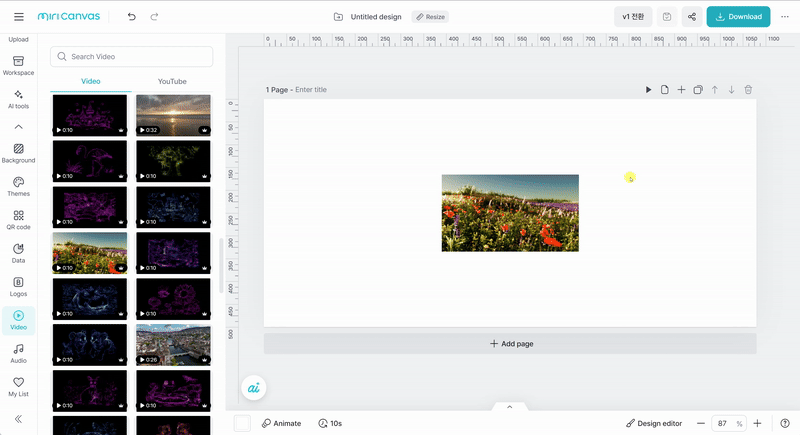Duplicate the page with the copy icon
The width and height of the screenshot is (800, 435).
(698, 90)
